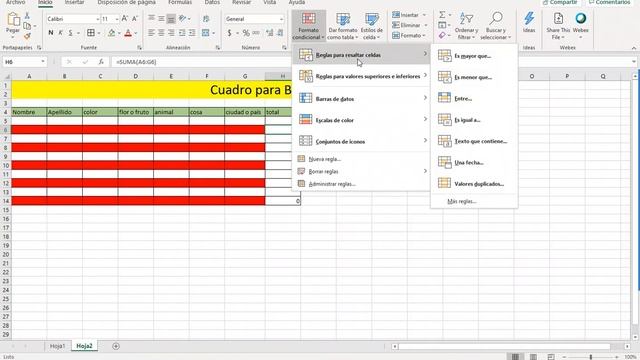Select column A header
This screenshot has height=360, width=640.
coord(29,76)
